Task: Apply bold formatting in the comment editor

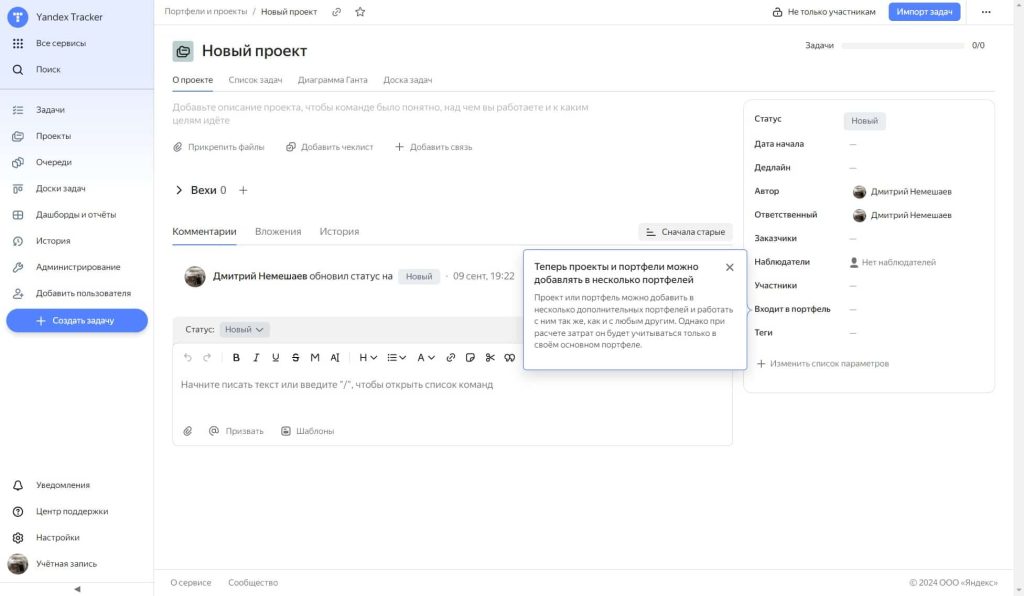Action: coord(235,357)
